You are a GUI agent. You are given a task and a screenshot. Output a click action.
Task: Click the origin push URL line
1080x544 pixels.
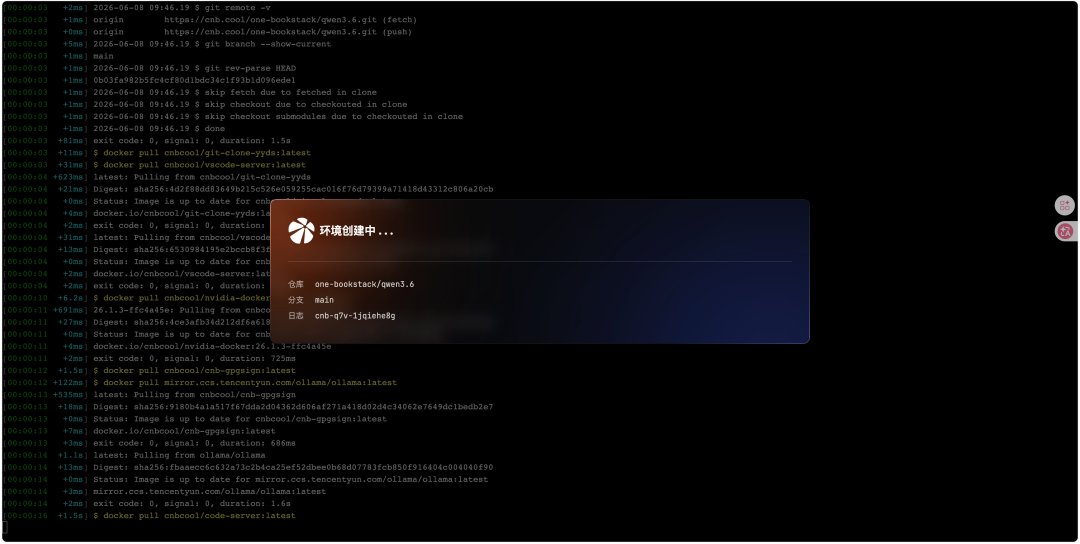tap(252, 32)
